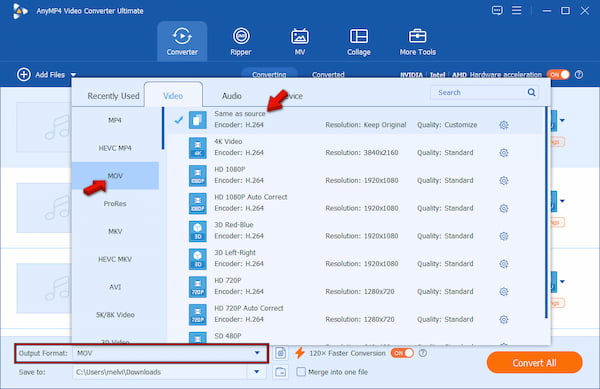
Task: Expand the Save to path dropdown
Action: click(x=257, y=372)
